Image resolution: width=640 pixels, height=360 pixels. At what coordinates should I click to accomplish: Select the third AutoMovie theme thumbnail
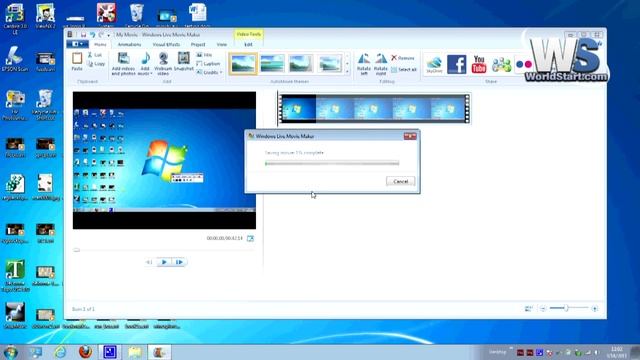(x=301, y=63)
